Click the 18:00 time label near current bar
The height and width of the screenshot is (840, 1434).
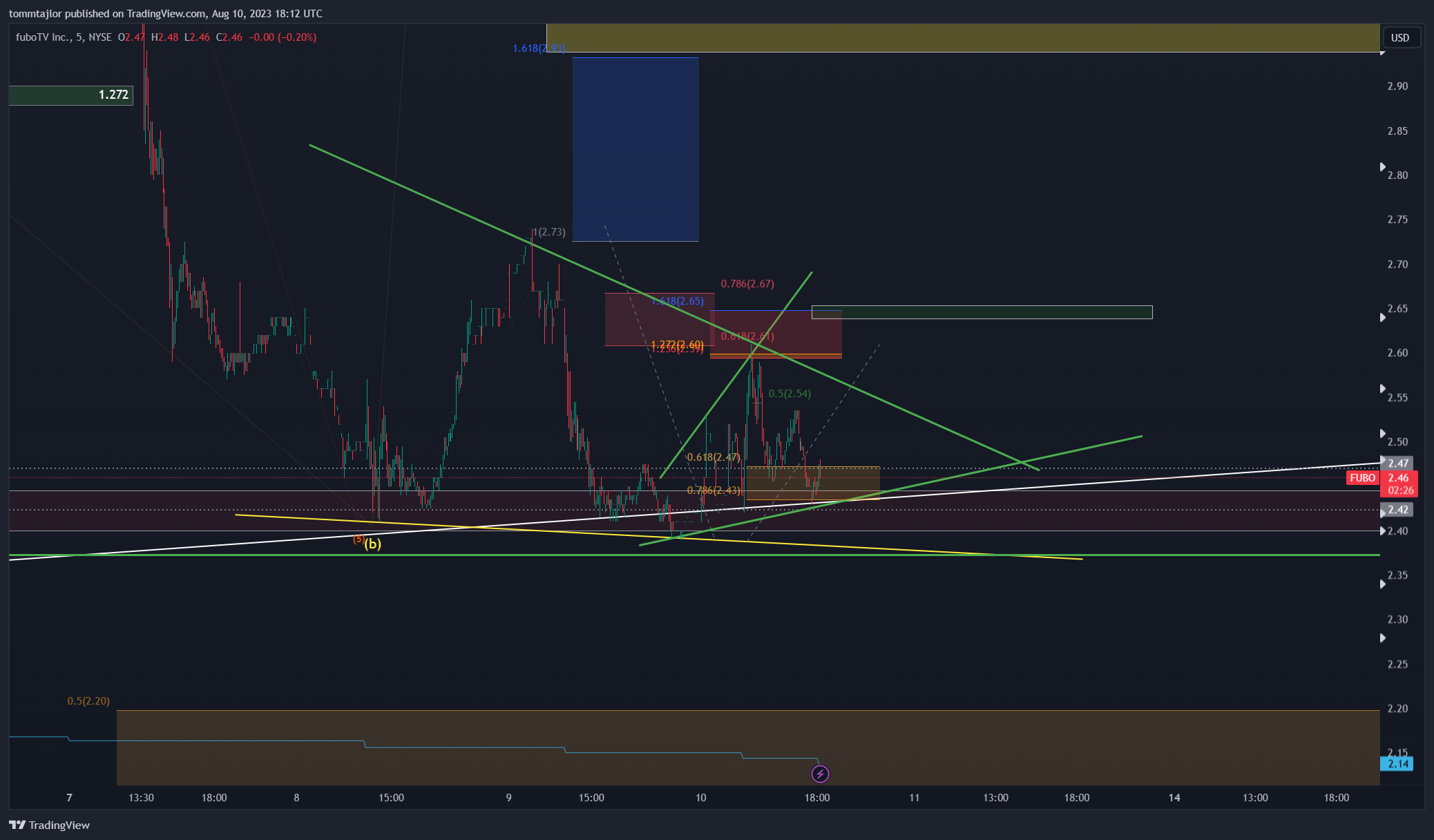pos(817,798)
